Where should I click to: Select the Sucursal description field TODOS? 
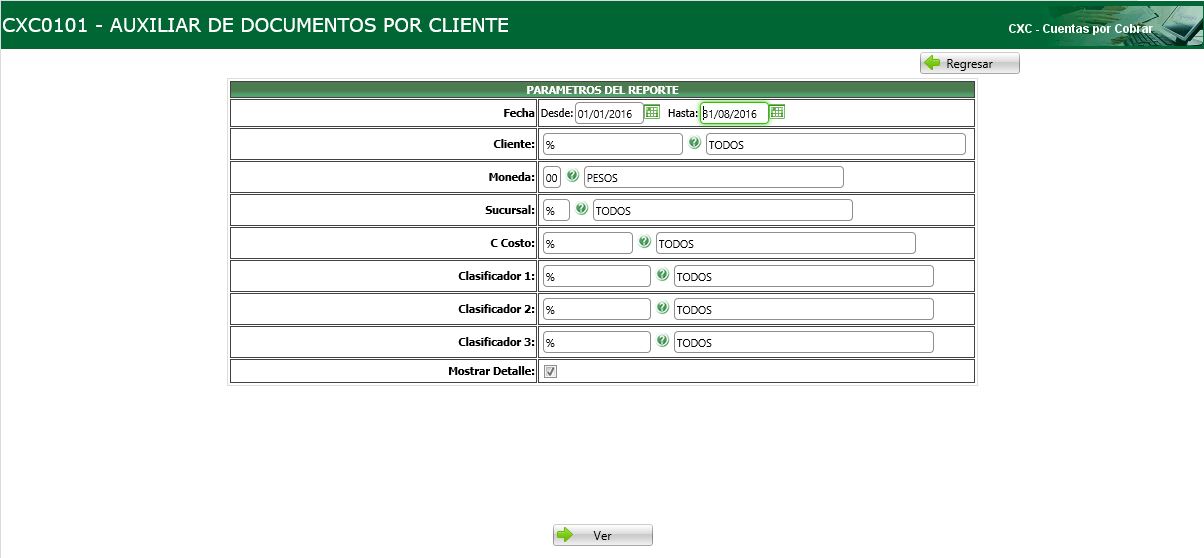tap(723, 210)
